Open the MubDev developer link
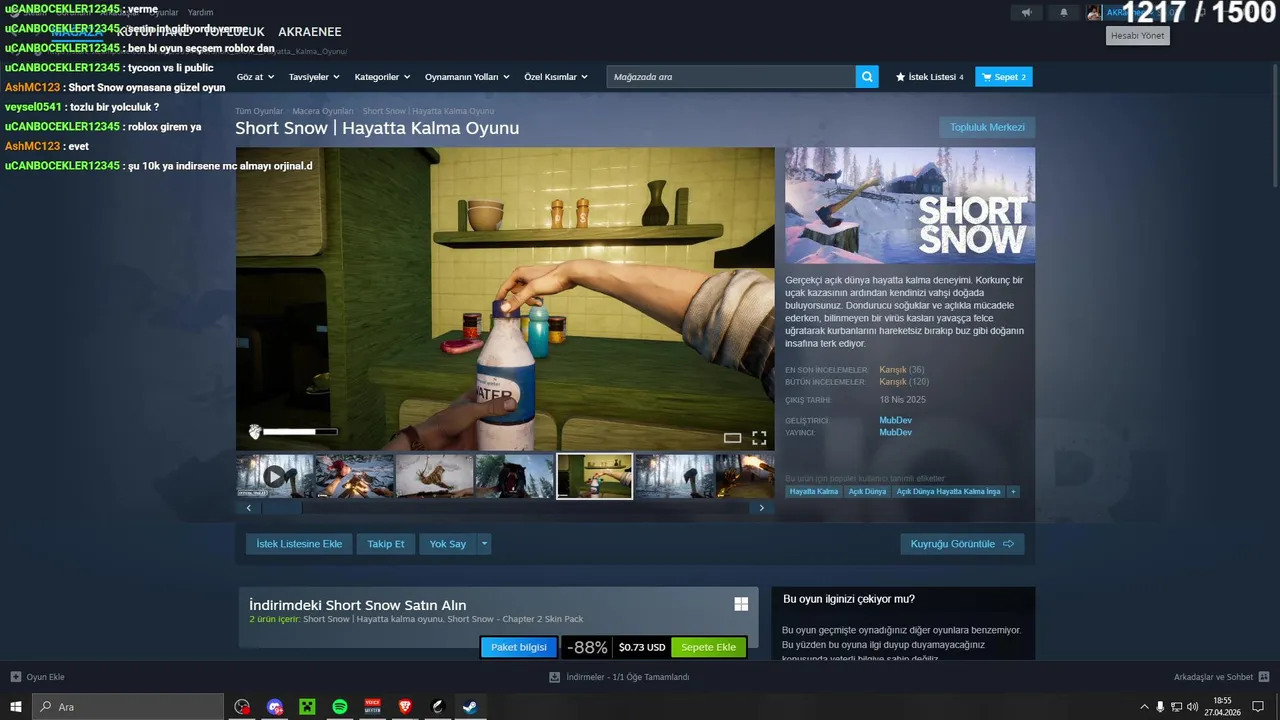Viewport: 1280px width, 720px height. click(x=895, y=420)
